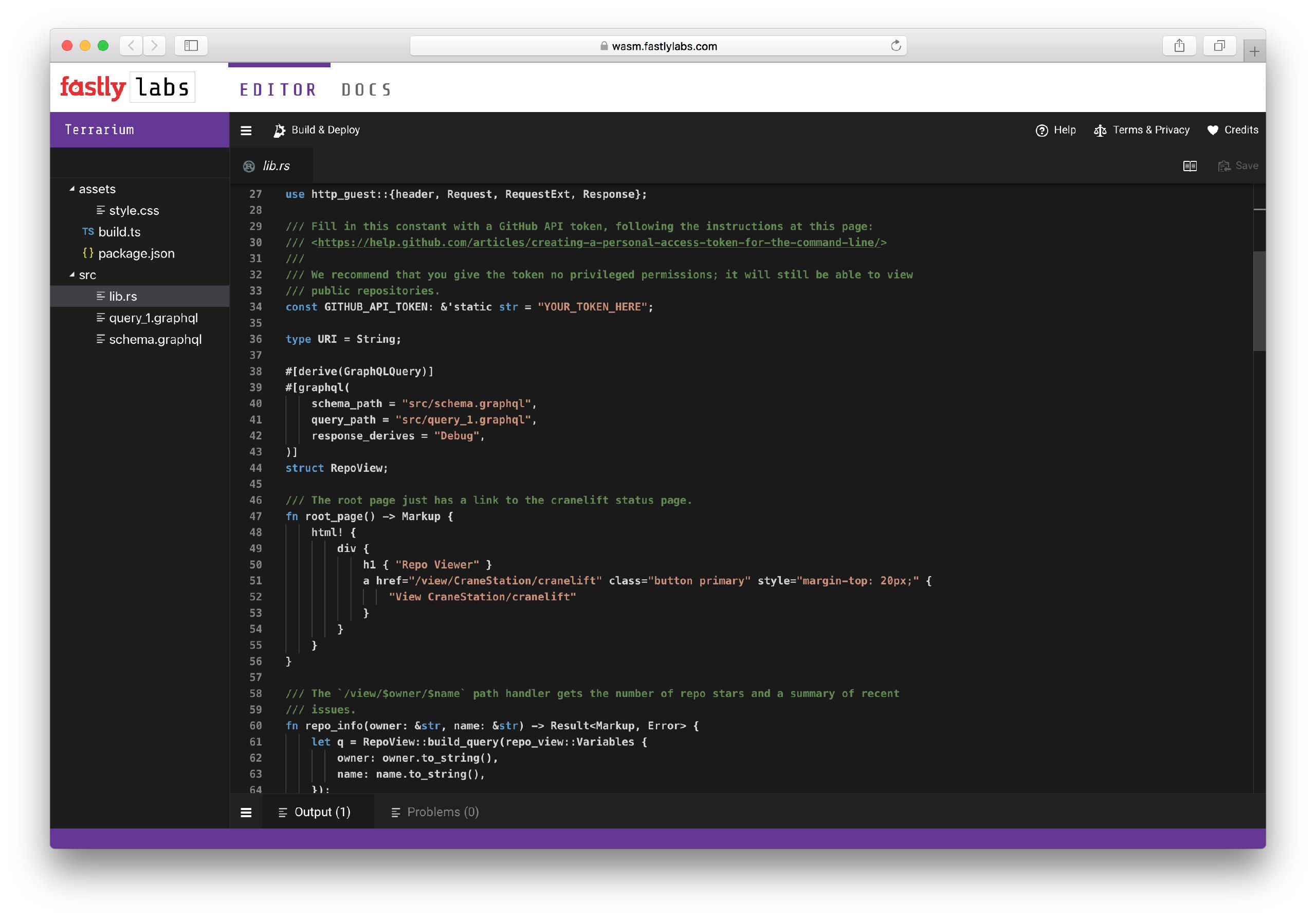
Task: Click the braces icon for package.json
Action: click(x=88, y=253)
